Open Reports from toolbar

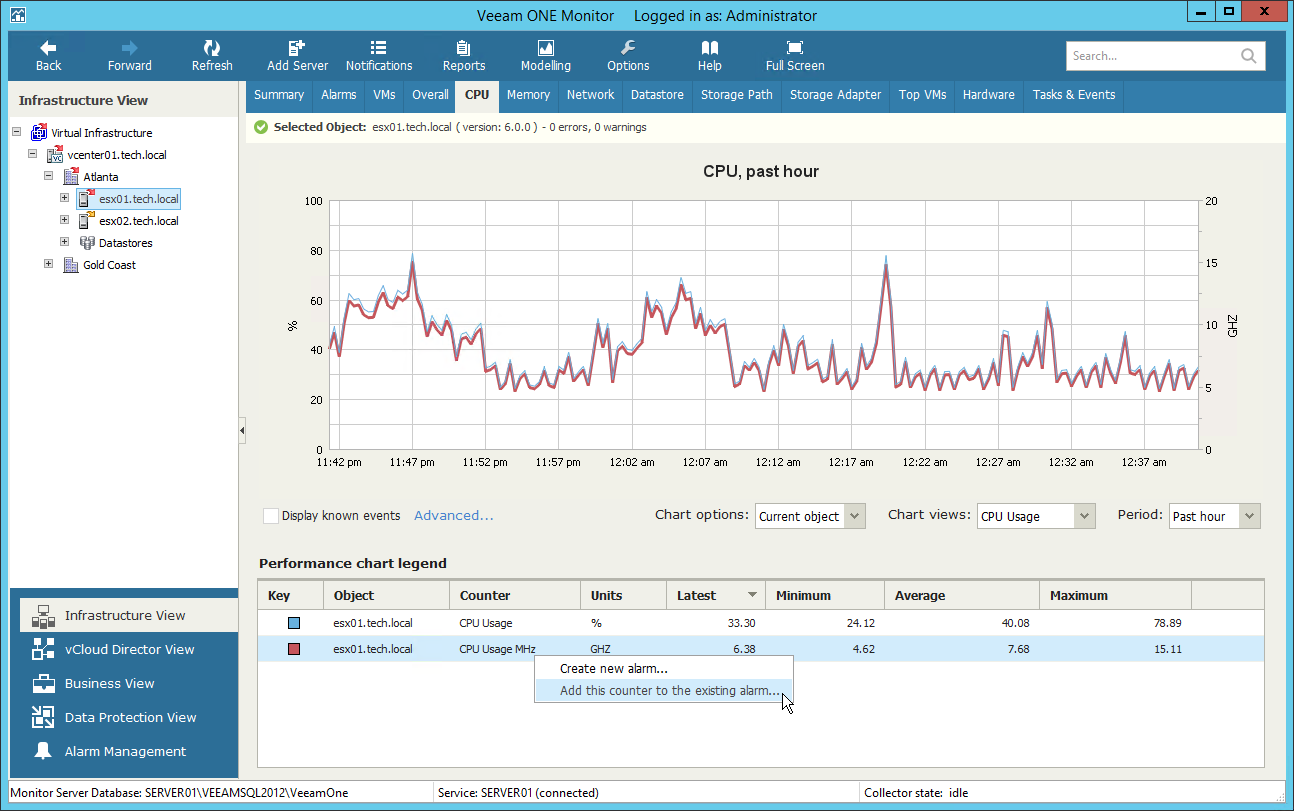click(x=464, y=55)
